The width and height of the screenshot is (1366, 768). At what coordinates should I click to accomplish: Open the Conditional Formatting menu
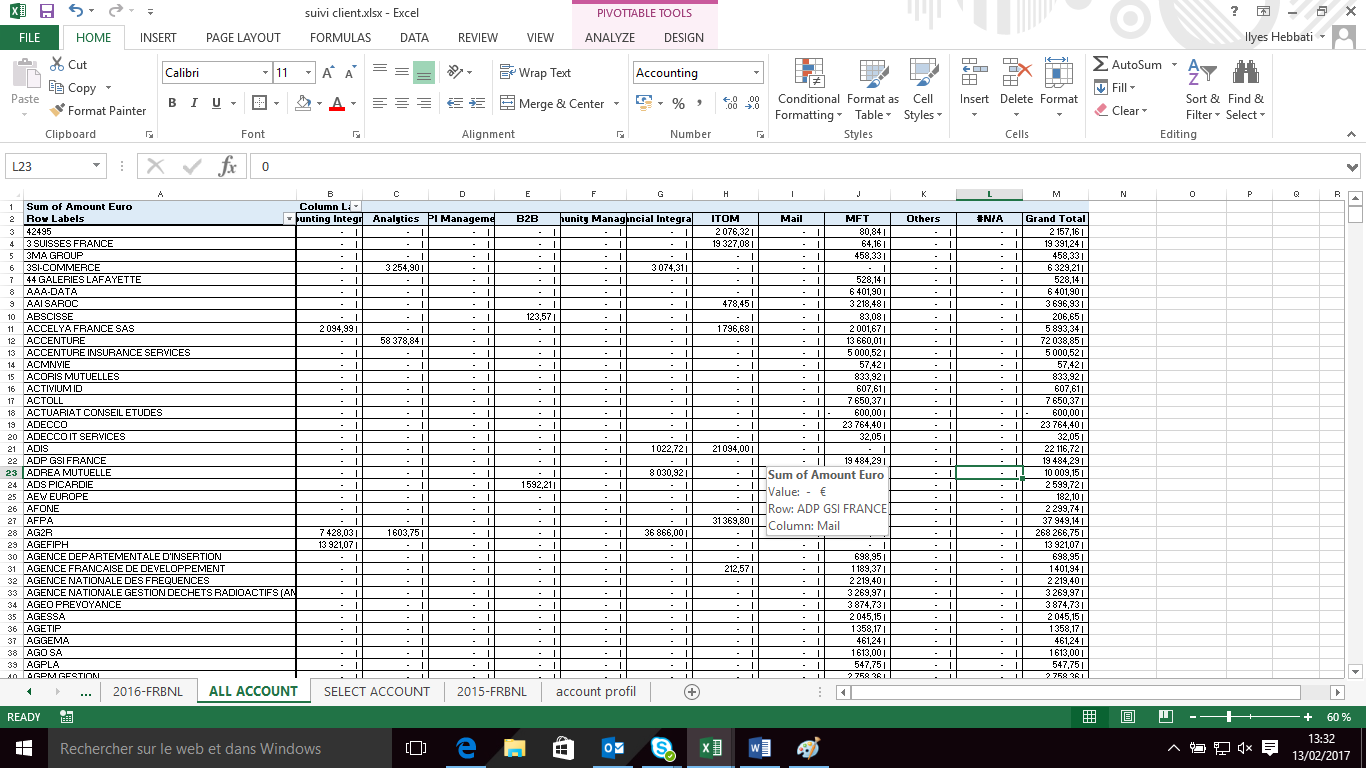pyautogui.click(x=809, y=89)
